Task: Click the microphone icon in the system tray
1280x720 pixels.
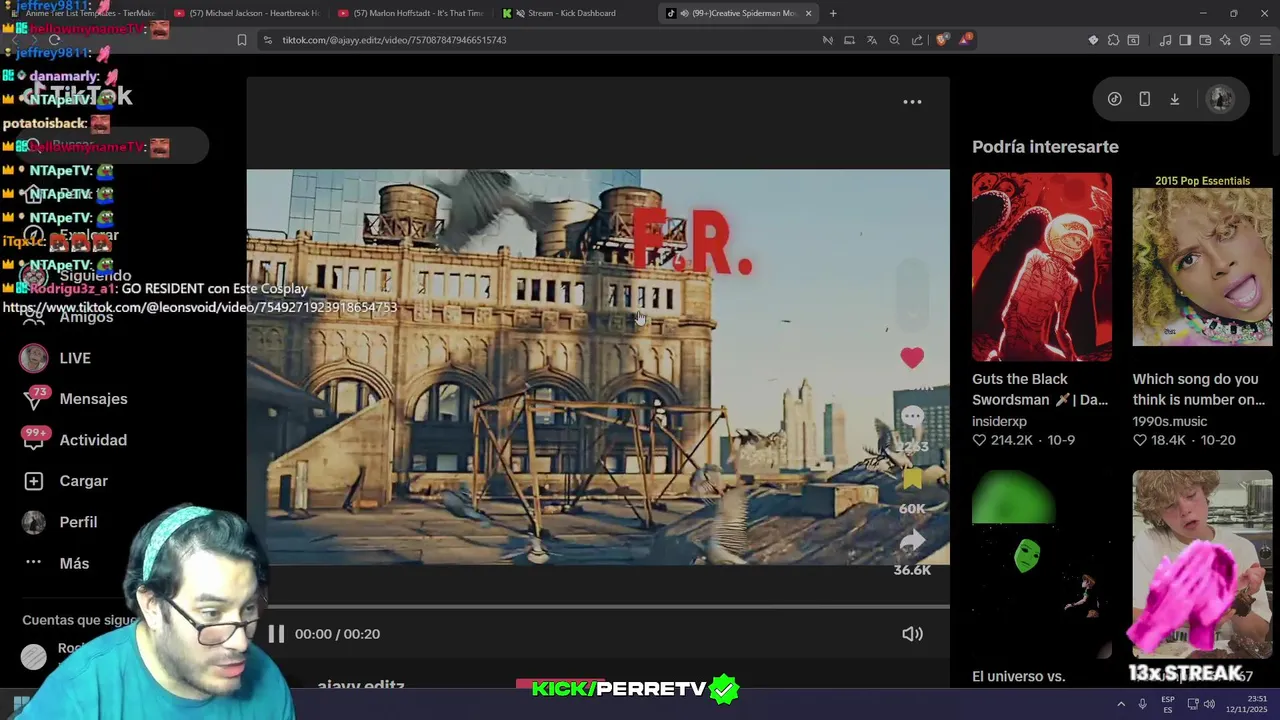Action: 1143,704
